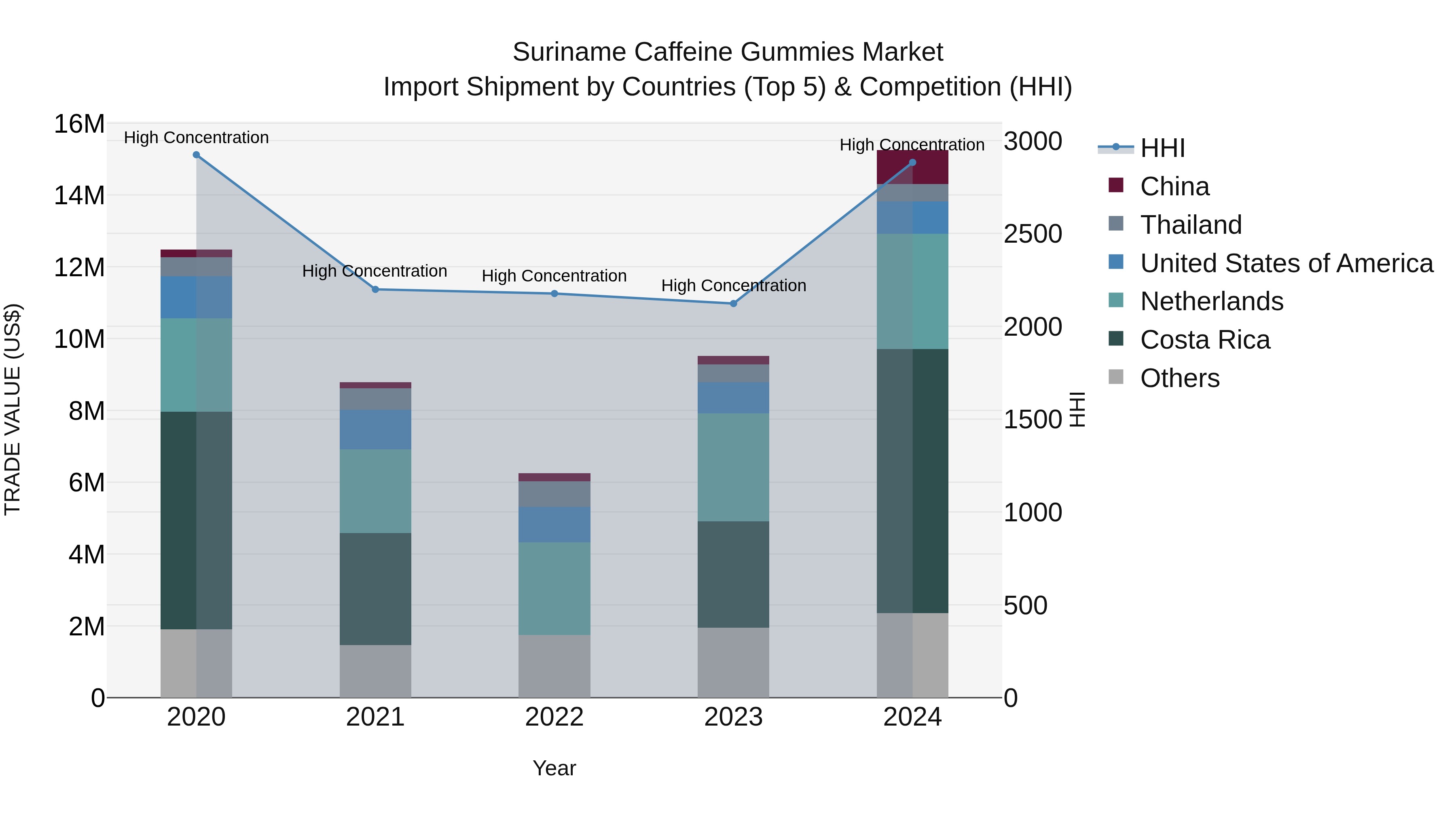Click the China segment atop 2024 bar

click(x=912, y=167)
